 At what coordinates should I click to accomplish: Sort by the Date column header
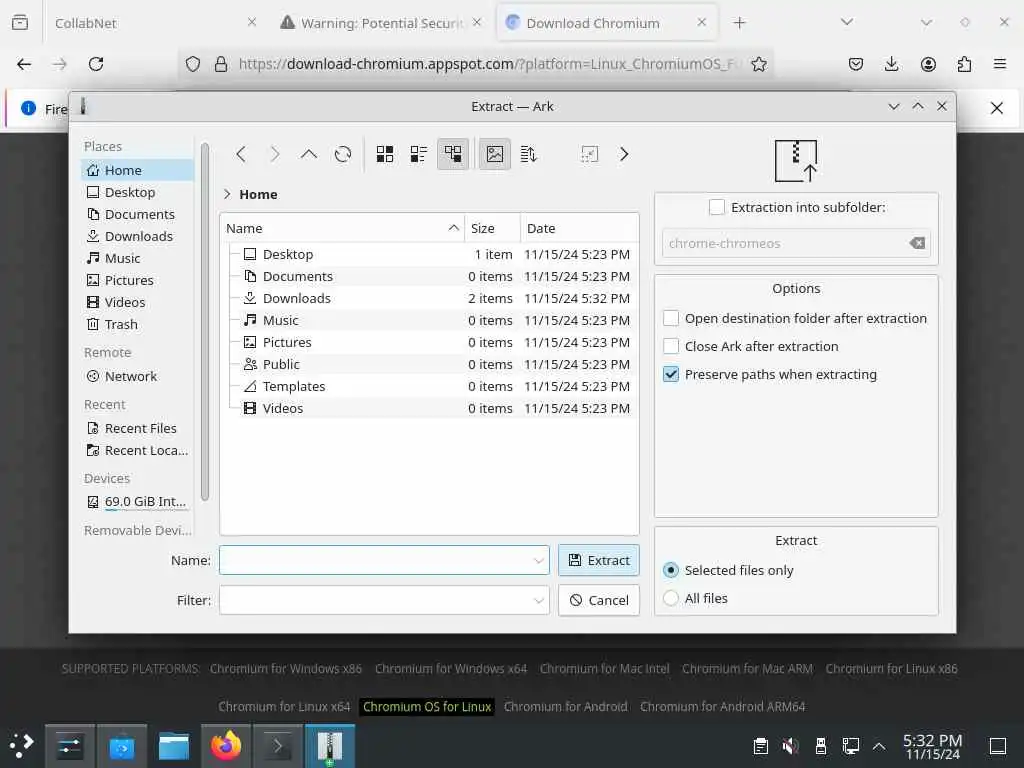click(579, 228)
